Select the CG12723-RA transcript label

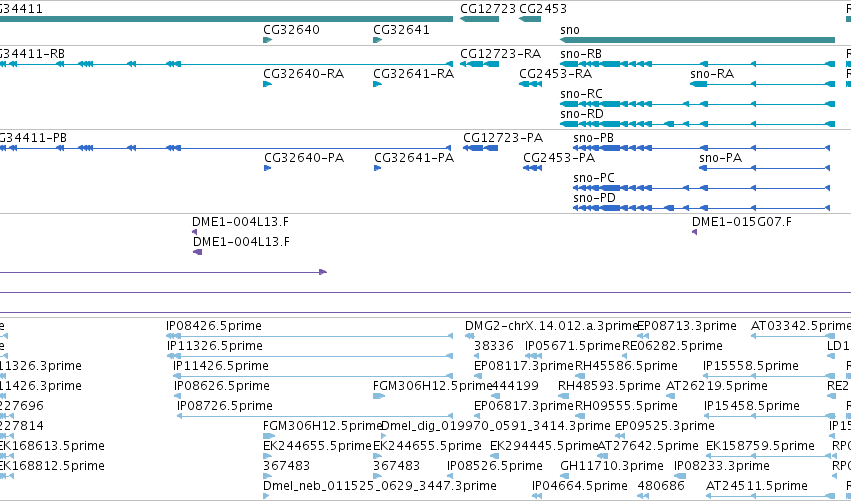click(500, 54)
